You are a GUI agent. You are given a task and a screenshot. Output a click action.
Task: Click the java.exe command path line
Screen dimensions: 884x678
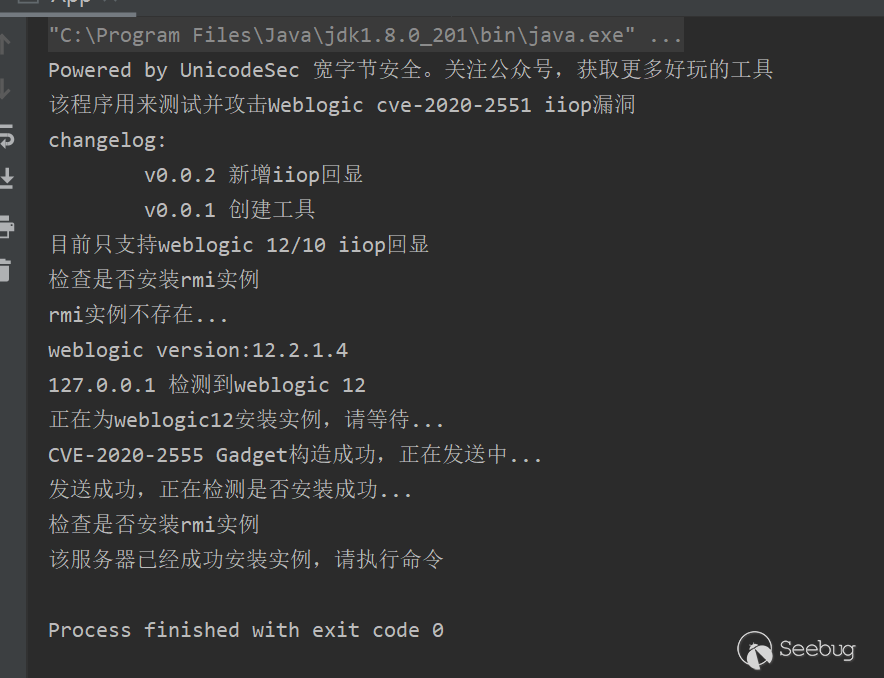(365, 33)
